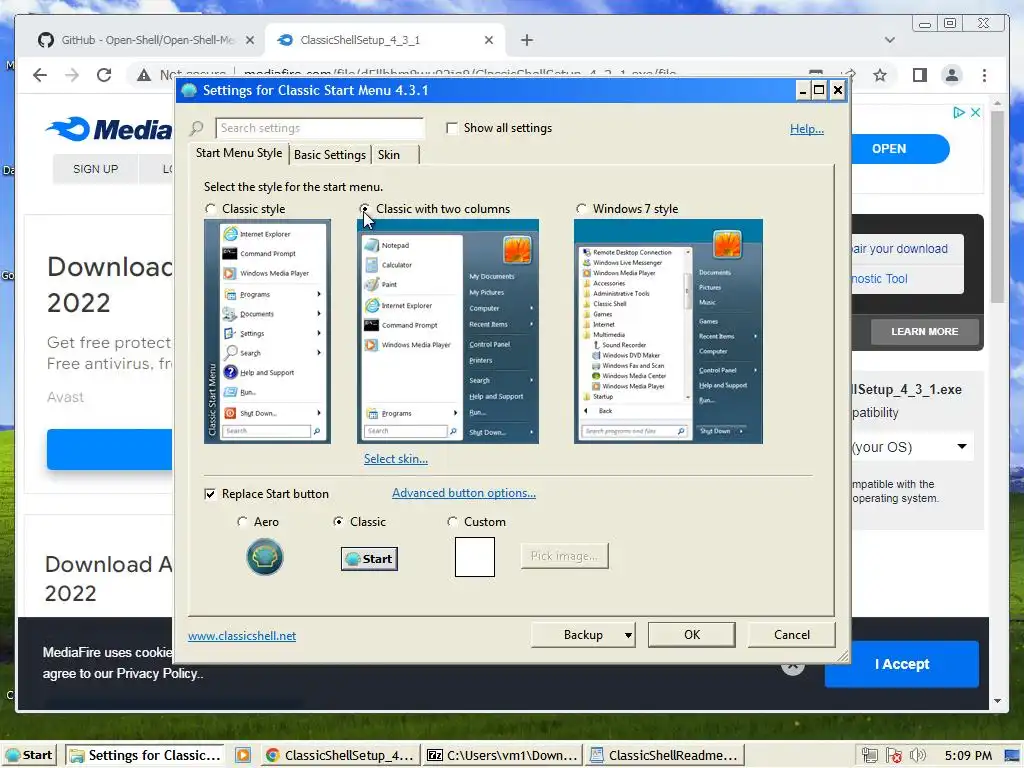This screenshot has height=768, width=1024.
Task: Click the network icon in system tray
Action: point(869,756)
